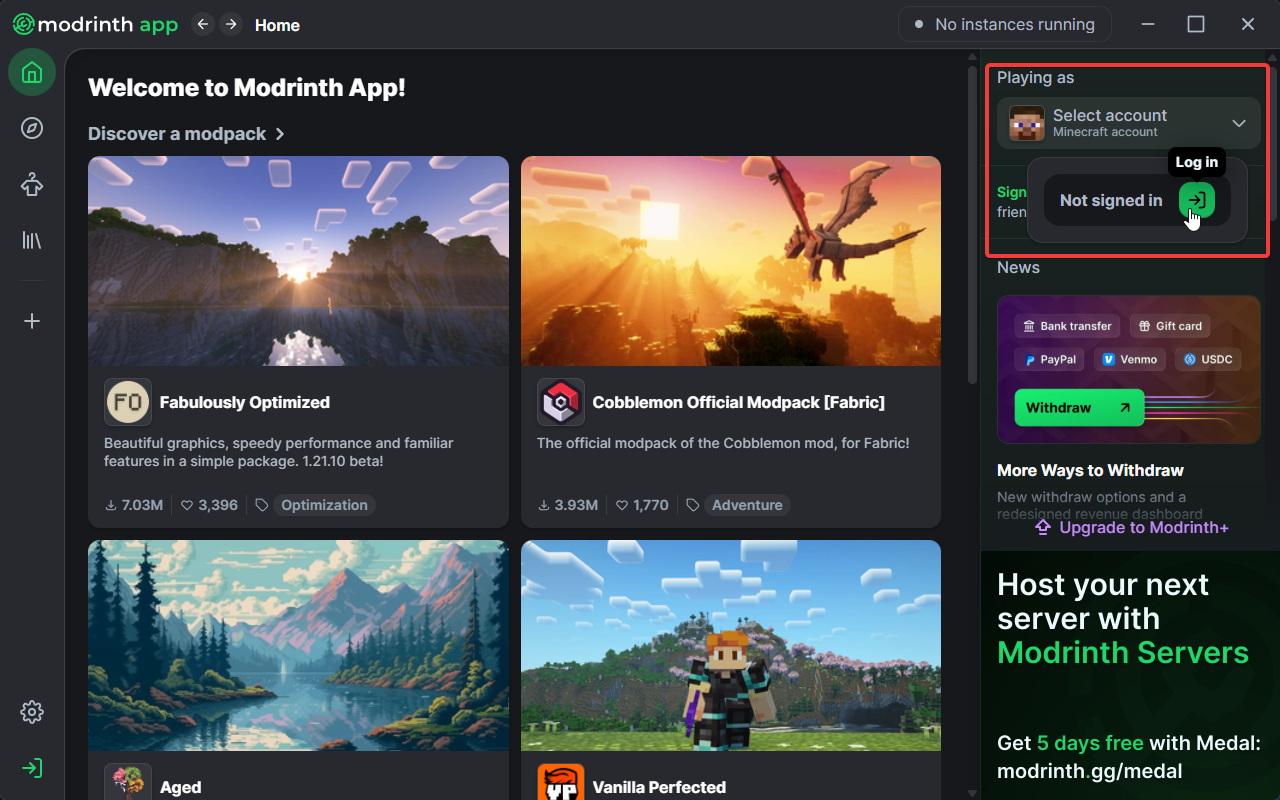Click the tag icon beside Optimization
This screenshot has height=800, width=1280.
click(262, 505)
